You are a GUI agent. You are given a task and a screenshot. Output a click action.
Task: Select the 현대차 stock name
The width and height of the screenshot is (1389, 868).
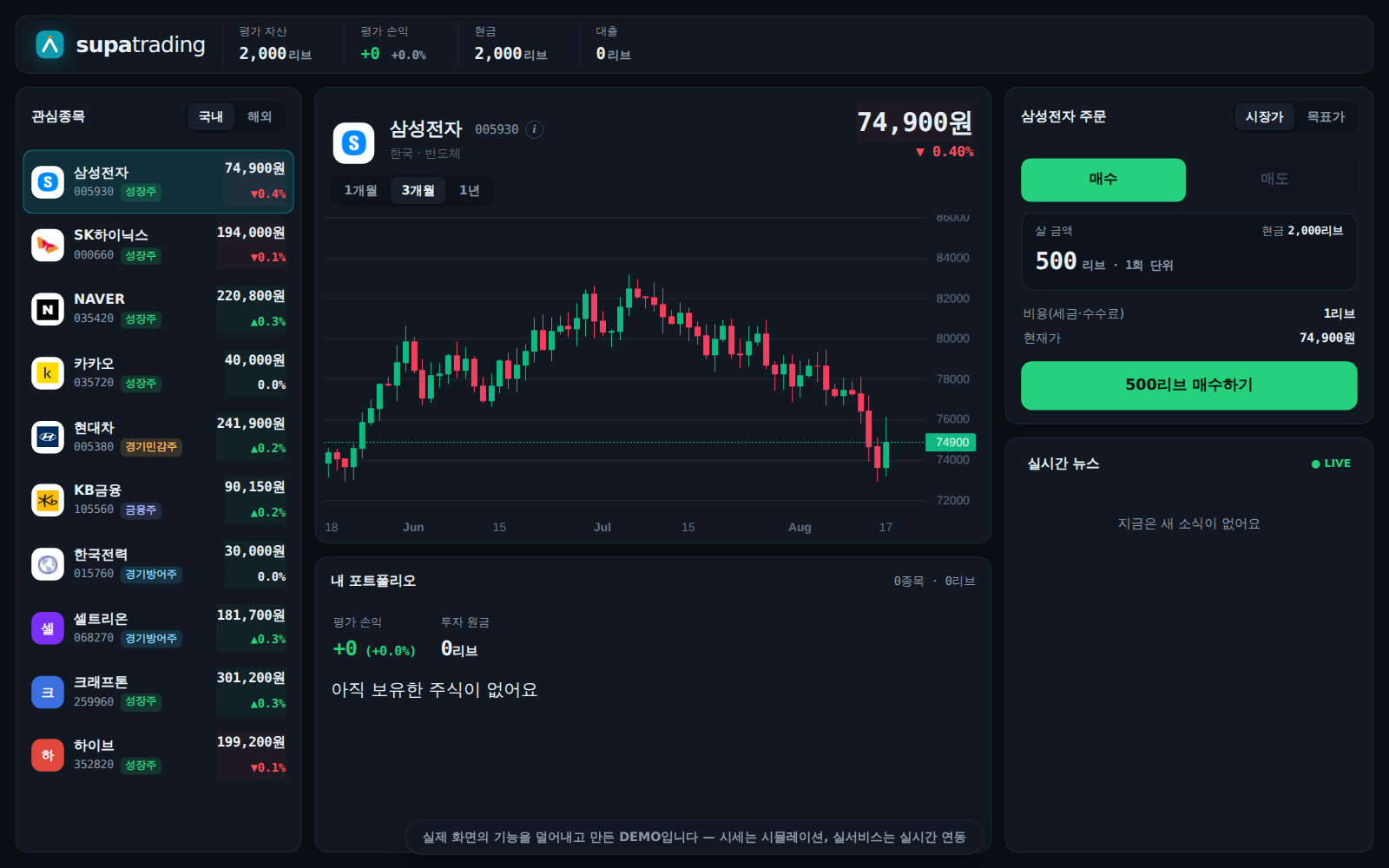click(x=94, y=428)
